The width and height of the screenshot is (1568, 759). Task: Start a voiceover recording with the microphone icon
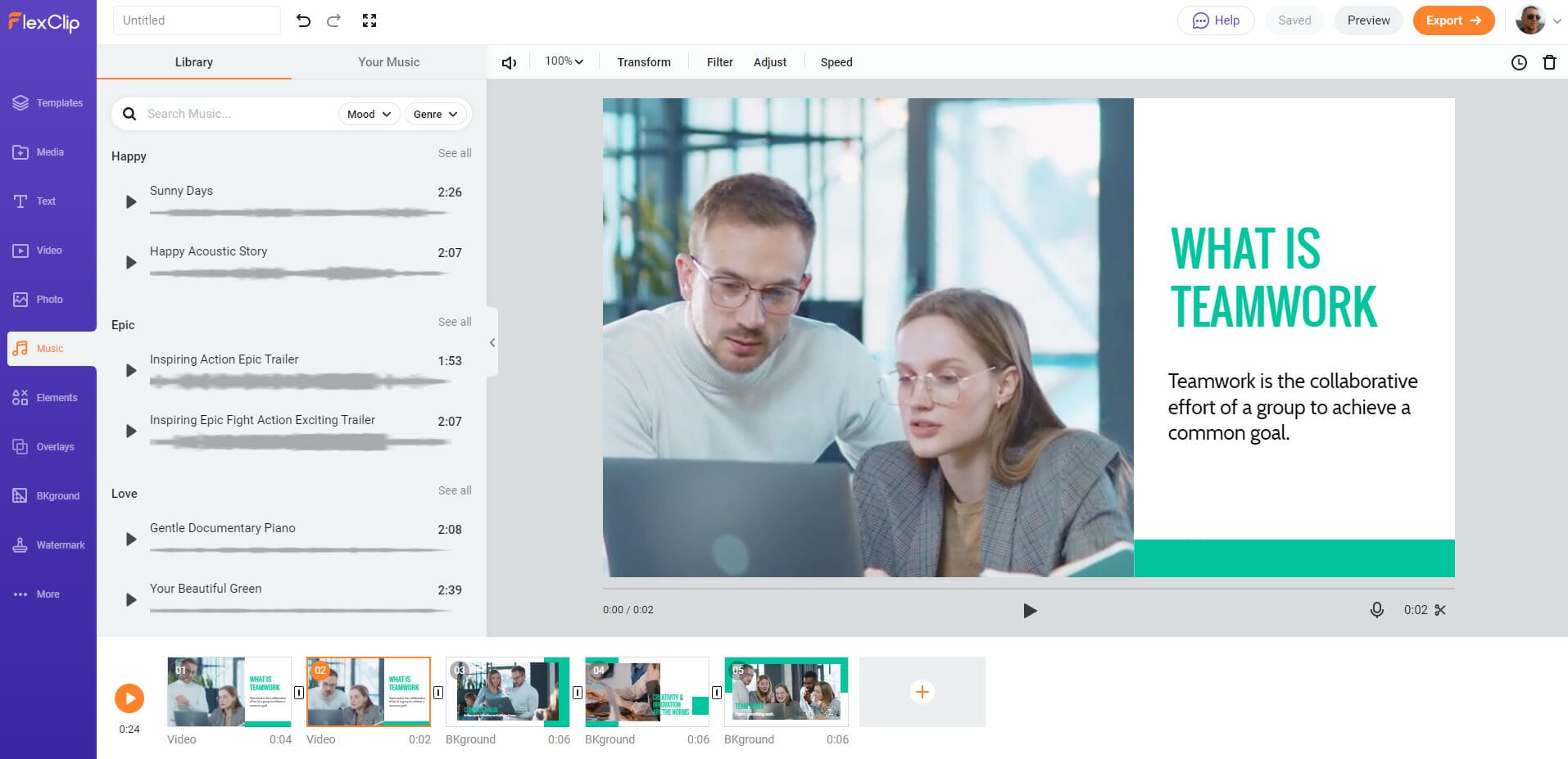[1377, 610]
